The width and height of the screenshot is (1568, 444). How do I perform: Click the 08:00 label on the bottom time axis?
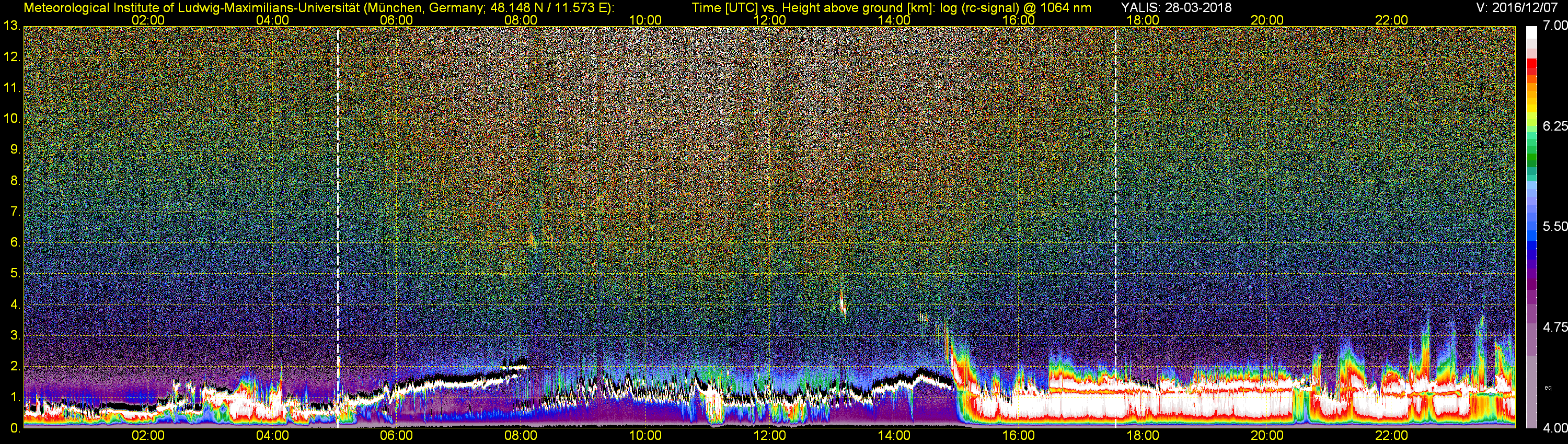point(521,436)
